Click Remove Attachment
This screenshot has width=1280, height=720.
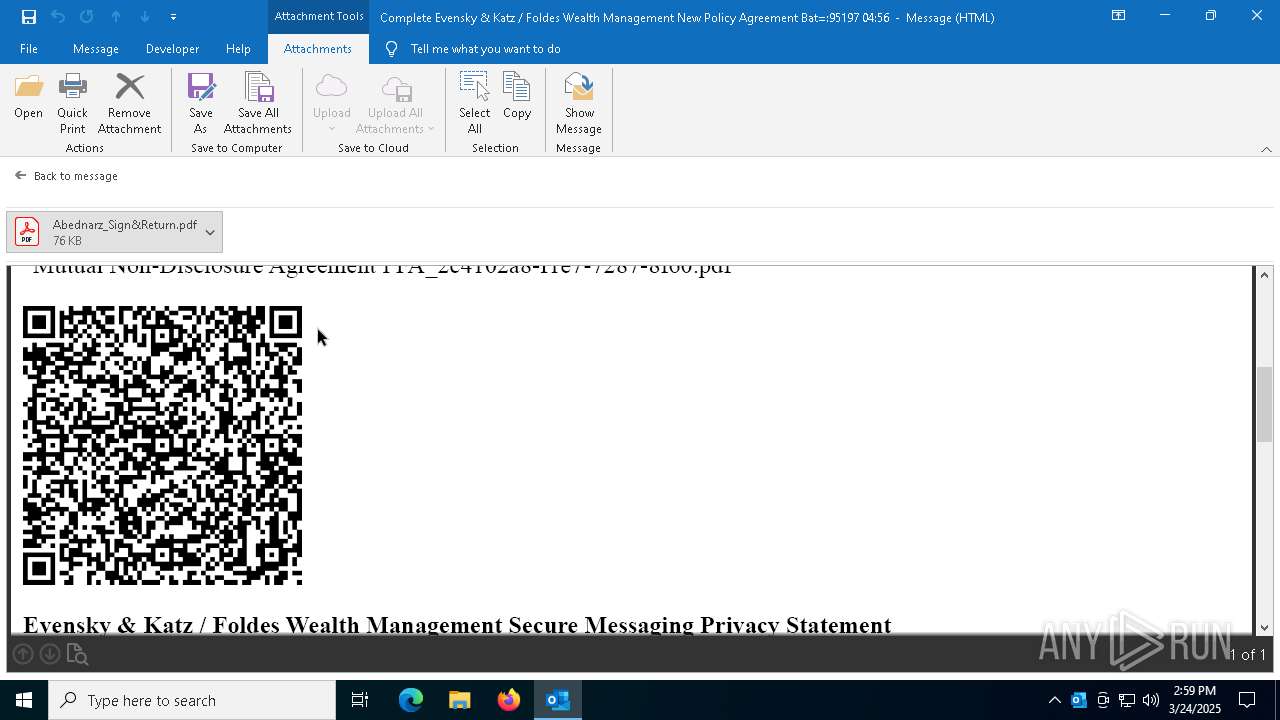pyautogui.click(x=129, y=104)
